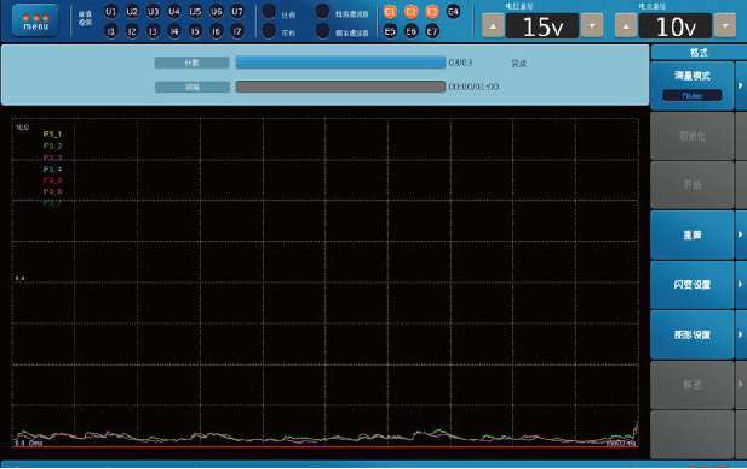Select the I7 current channel indicator
Viewport: 747px width, 469px height.
coord(237,32)
